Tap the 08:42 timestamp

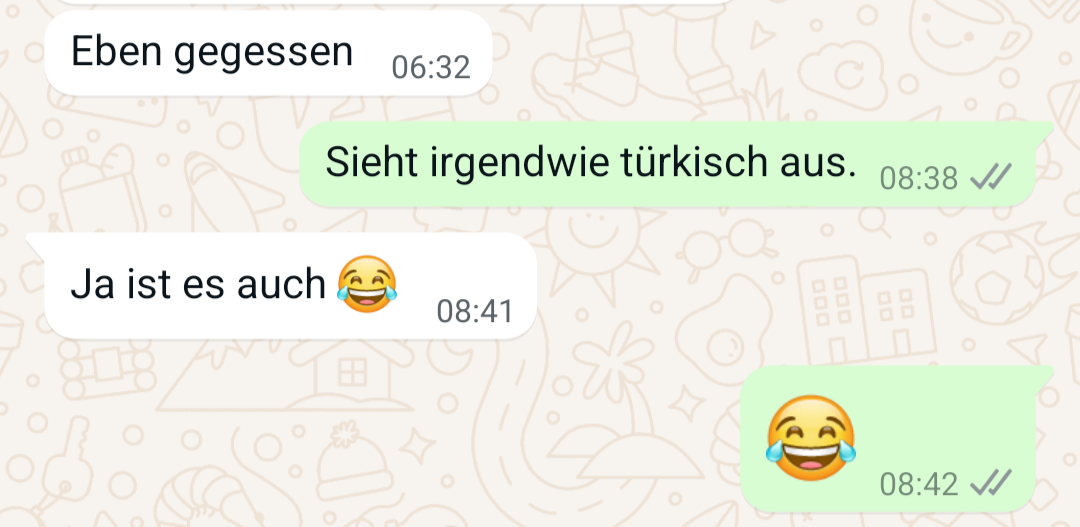coord(919,484)
